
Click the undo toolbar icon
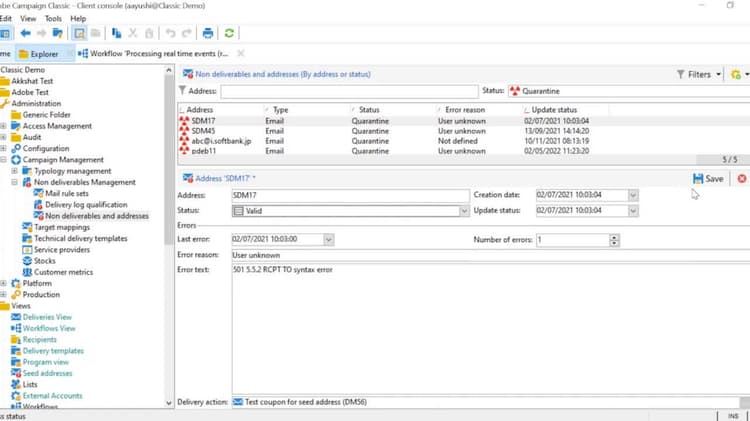click(170, 33)
